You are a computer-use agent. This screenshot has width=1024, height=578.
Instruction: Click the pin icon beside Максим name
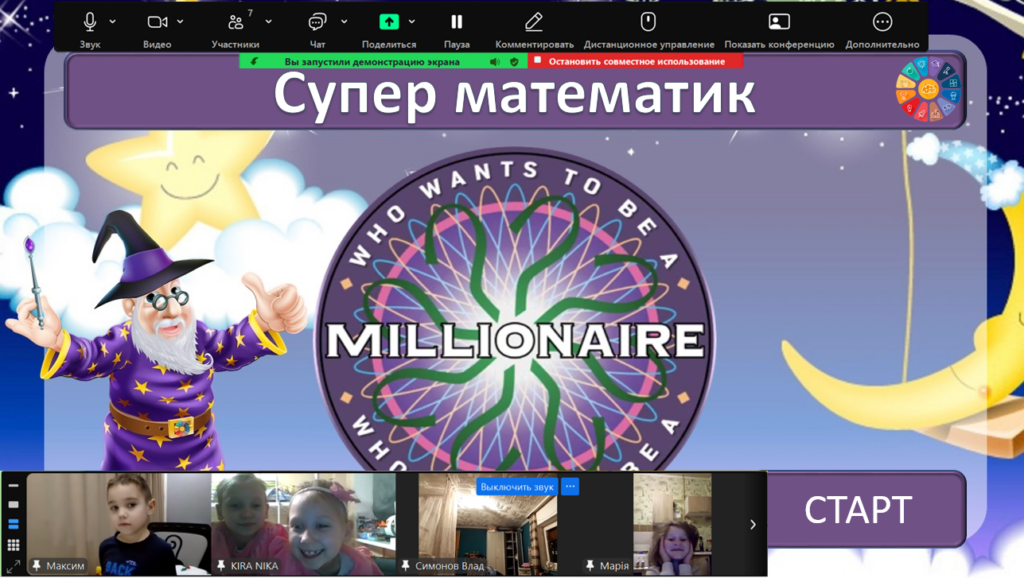pos(37,566)
